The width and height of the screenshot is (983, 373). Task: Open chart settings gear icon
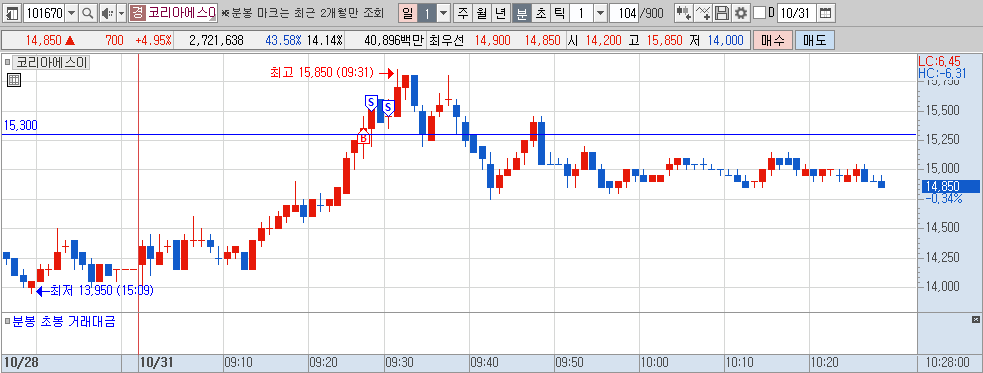tap(742, 13)
